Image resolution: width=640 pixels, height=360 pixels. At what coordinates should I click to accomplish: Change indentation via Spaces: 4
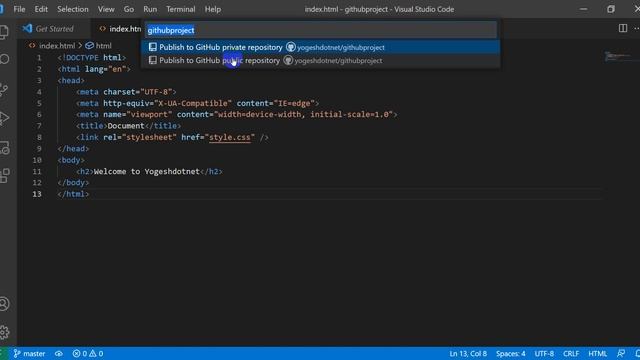511,353
